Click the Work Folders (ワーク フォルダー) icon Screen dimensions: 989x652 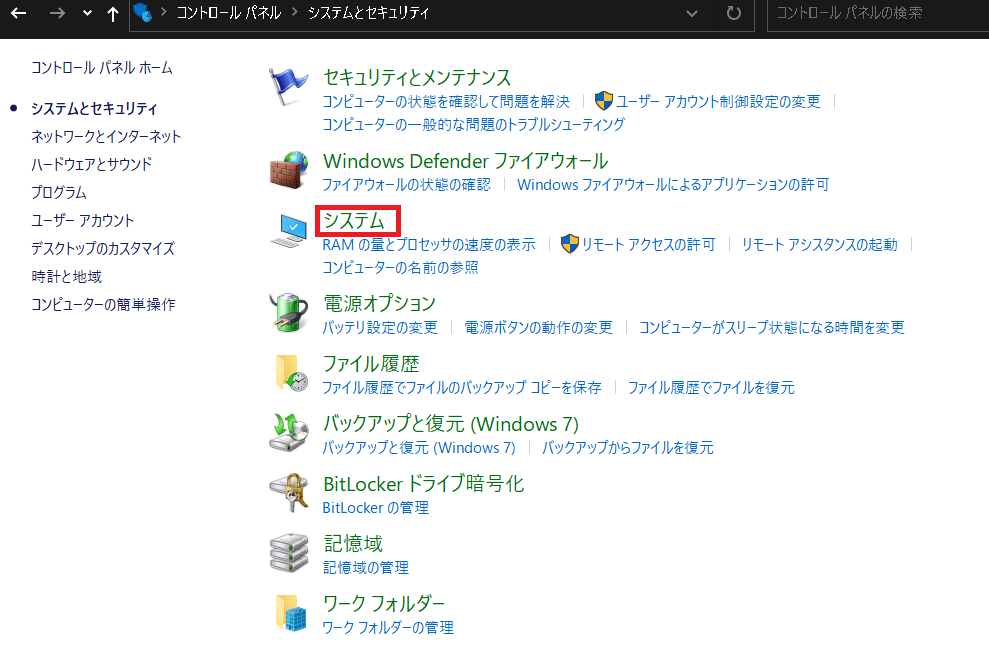(x=289, y=613)
